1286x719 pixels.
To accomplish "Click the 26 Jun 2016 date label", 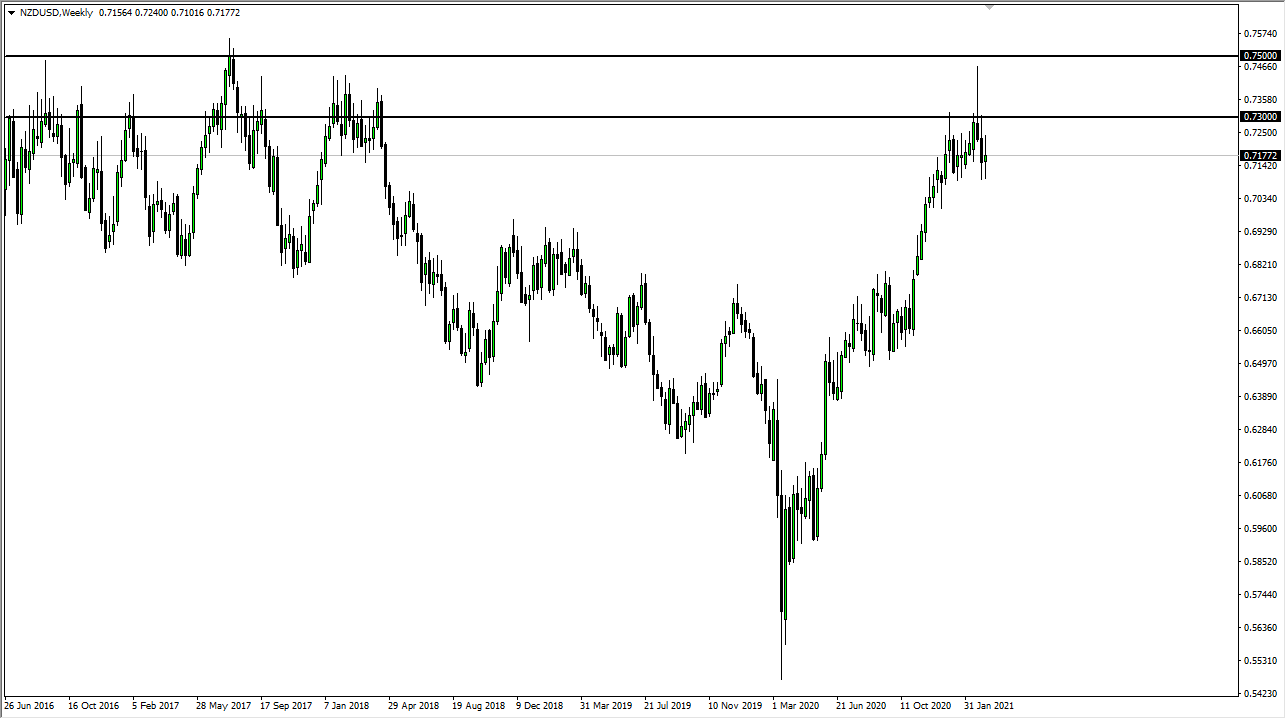I will [x=32, y=705].
